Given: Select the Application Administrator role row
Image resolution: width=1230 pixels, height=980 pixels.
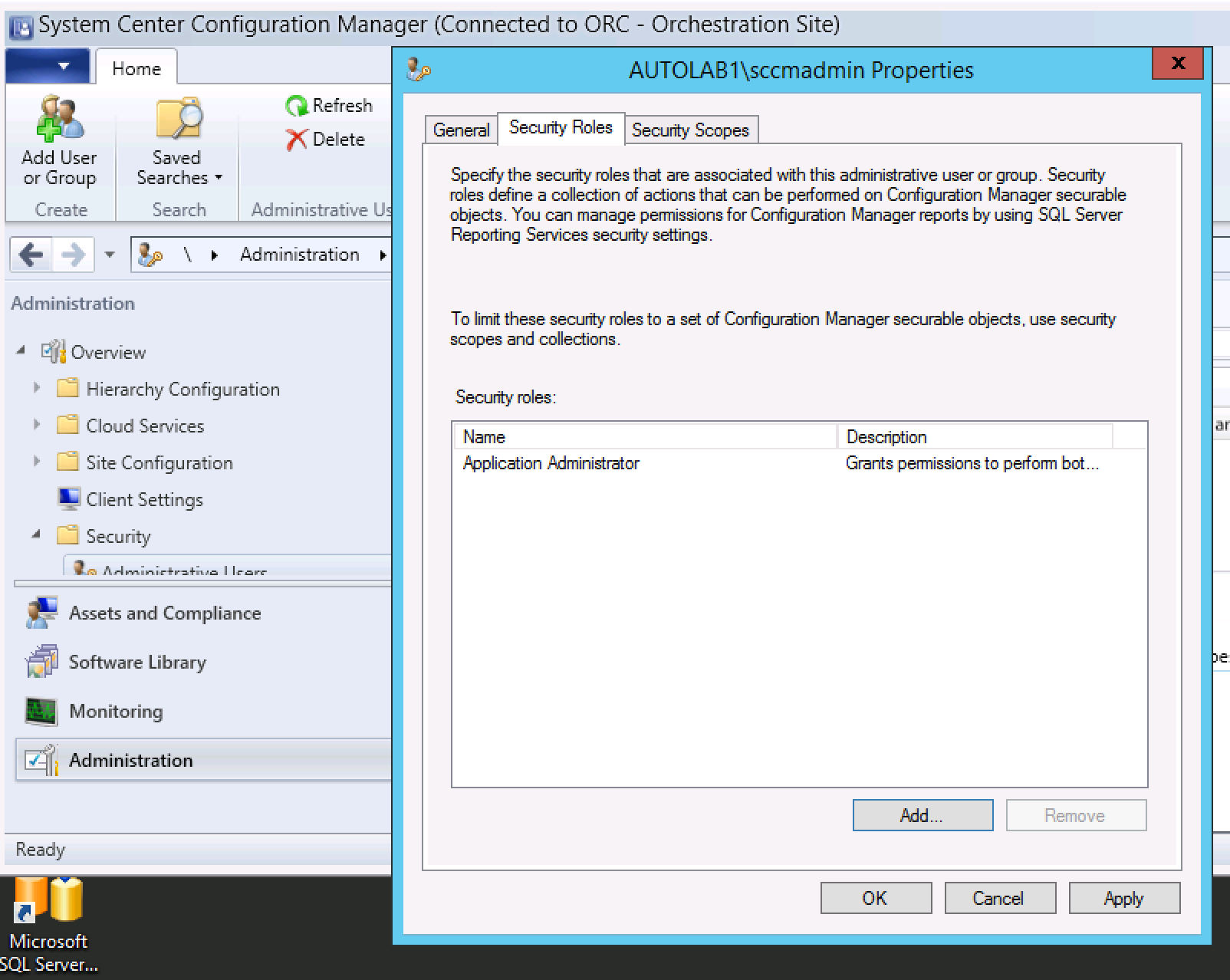Looking at the screenshot, I should 799,463.
